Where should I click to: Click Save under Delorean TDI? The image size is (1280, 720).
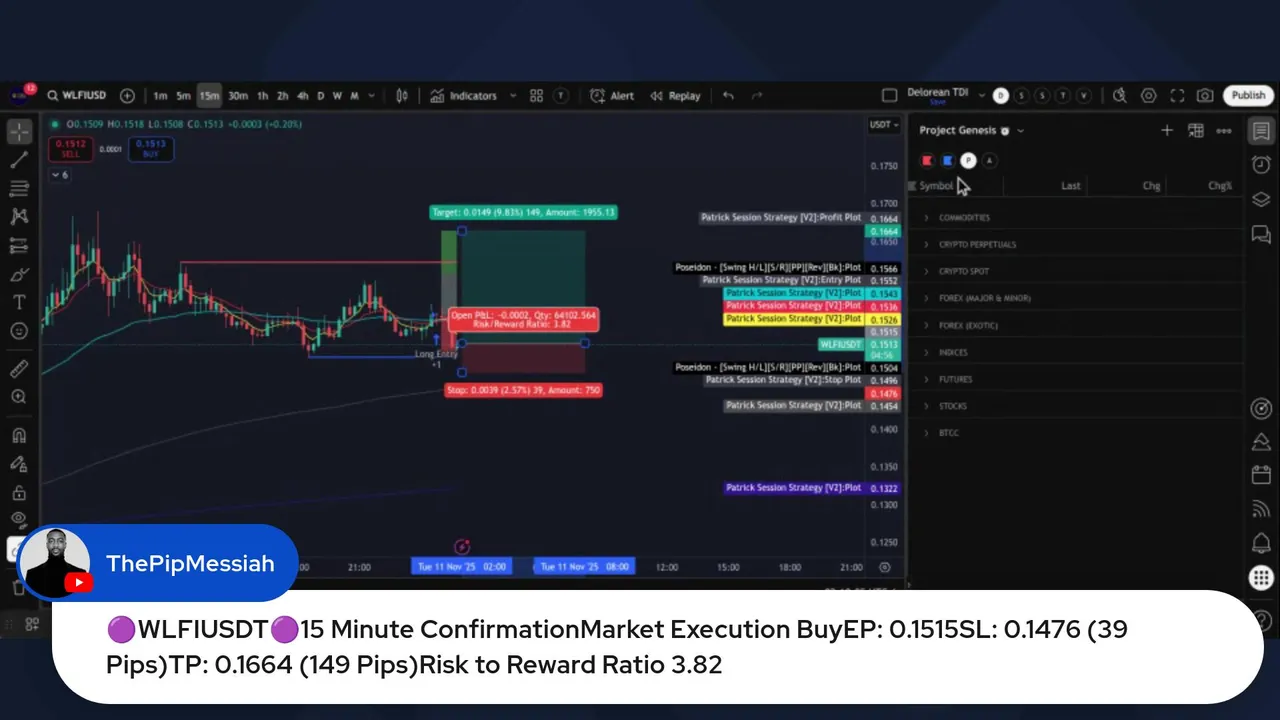937,102
